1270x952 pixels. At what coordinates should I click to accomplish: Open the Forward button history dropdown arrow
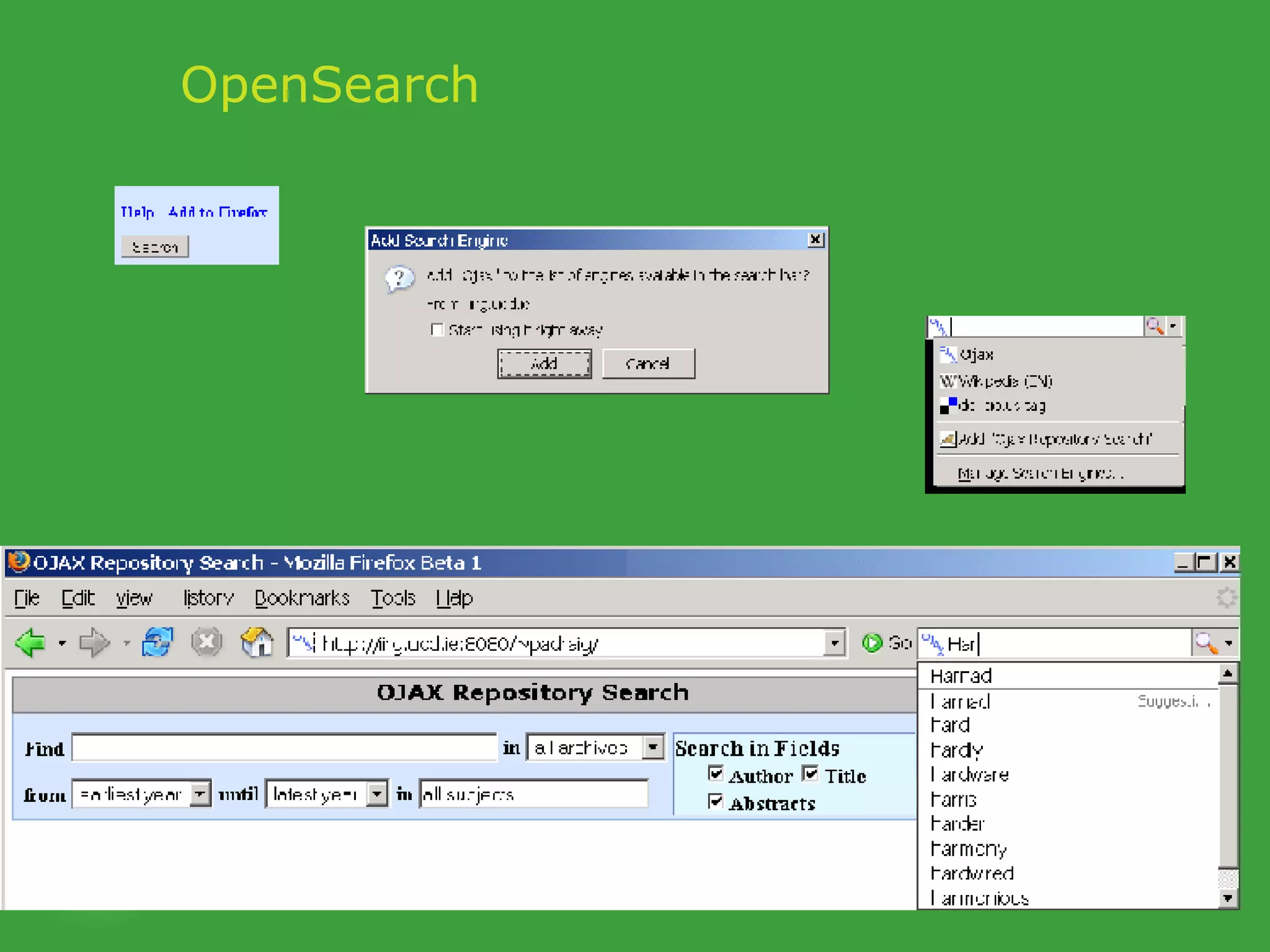[127, 643]
